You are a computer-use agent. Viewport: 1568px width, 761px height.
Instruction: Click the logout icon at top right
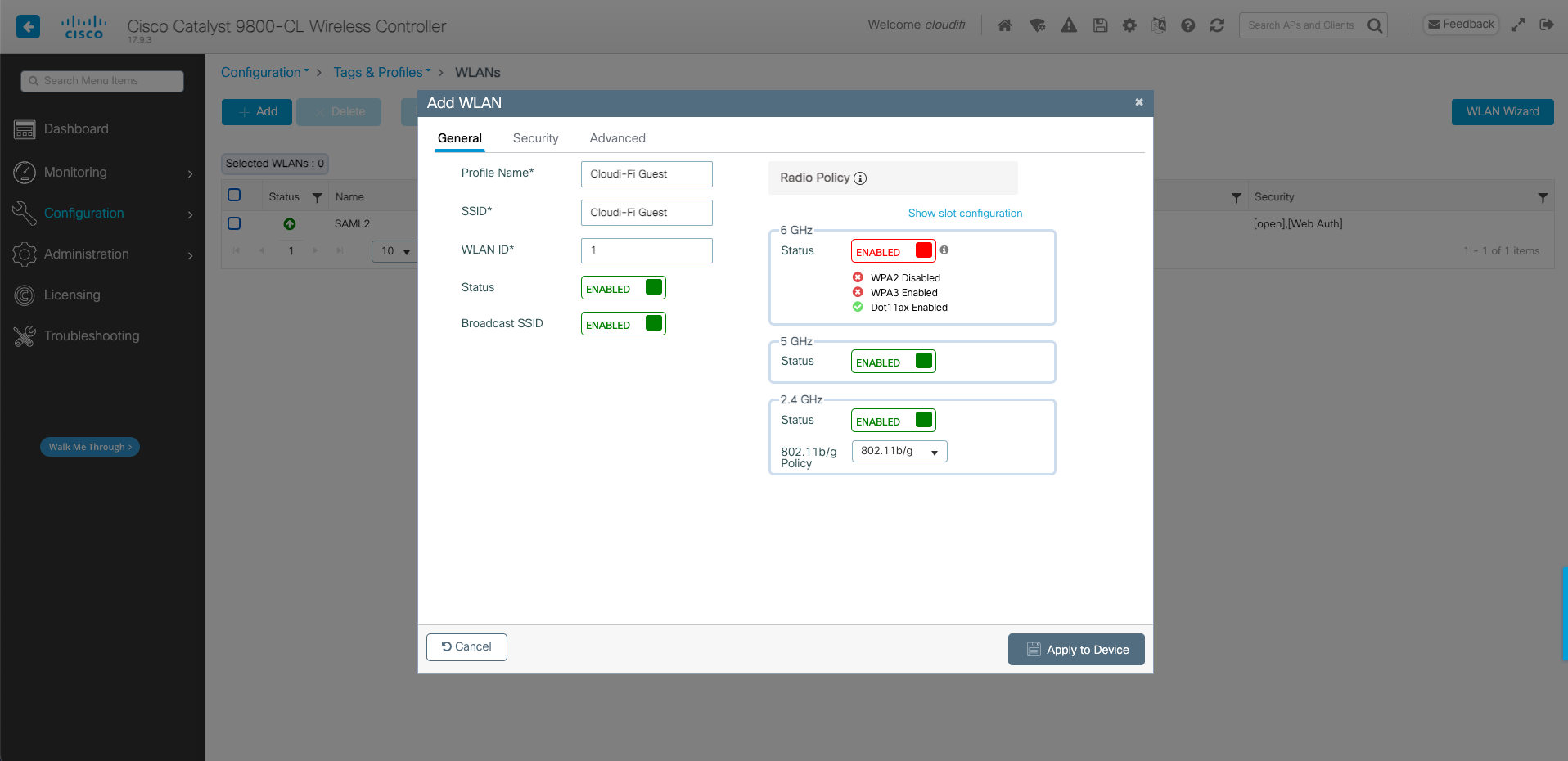point(1546,25)
